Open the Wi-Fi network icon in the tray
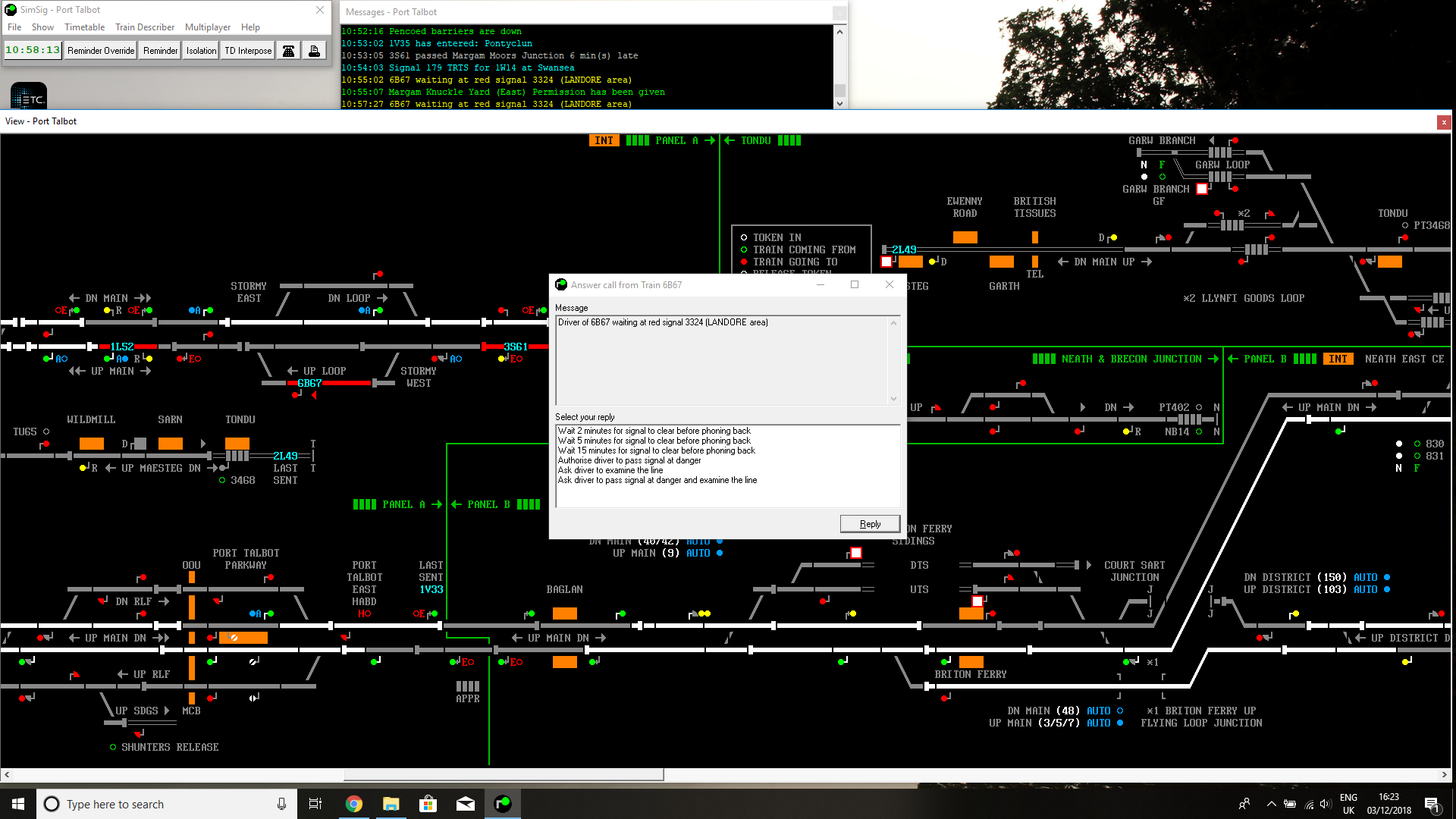Viewport: 1456px width, 819px height. (1308, 804)
